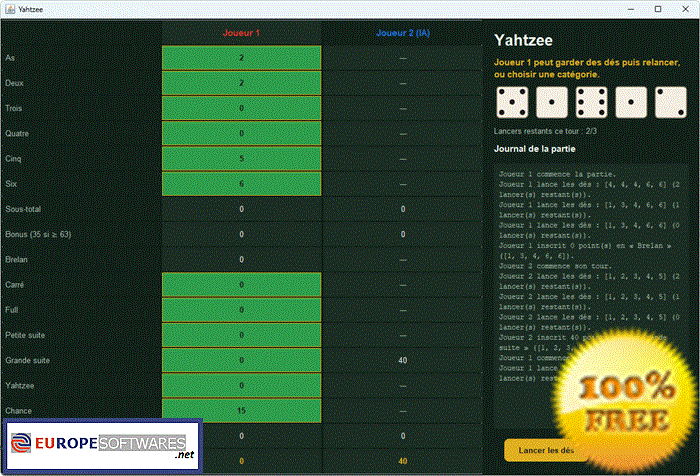Screen dimensions: 700x476
Task: Choose Joueur 1's green Trois cell
Action: pos(242,108)
